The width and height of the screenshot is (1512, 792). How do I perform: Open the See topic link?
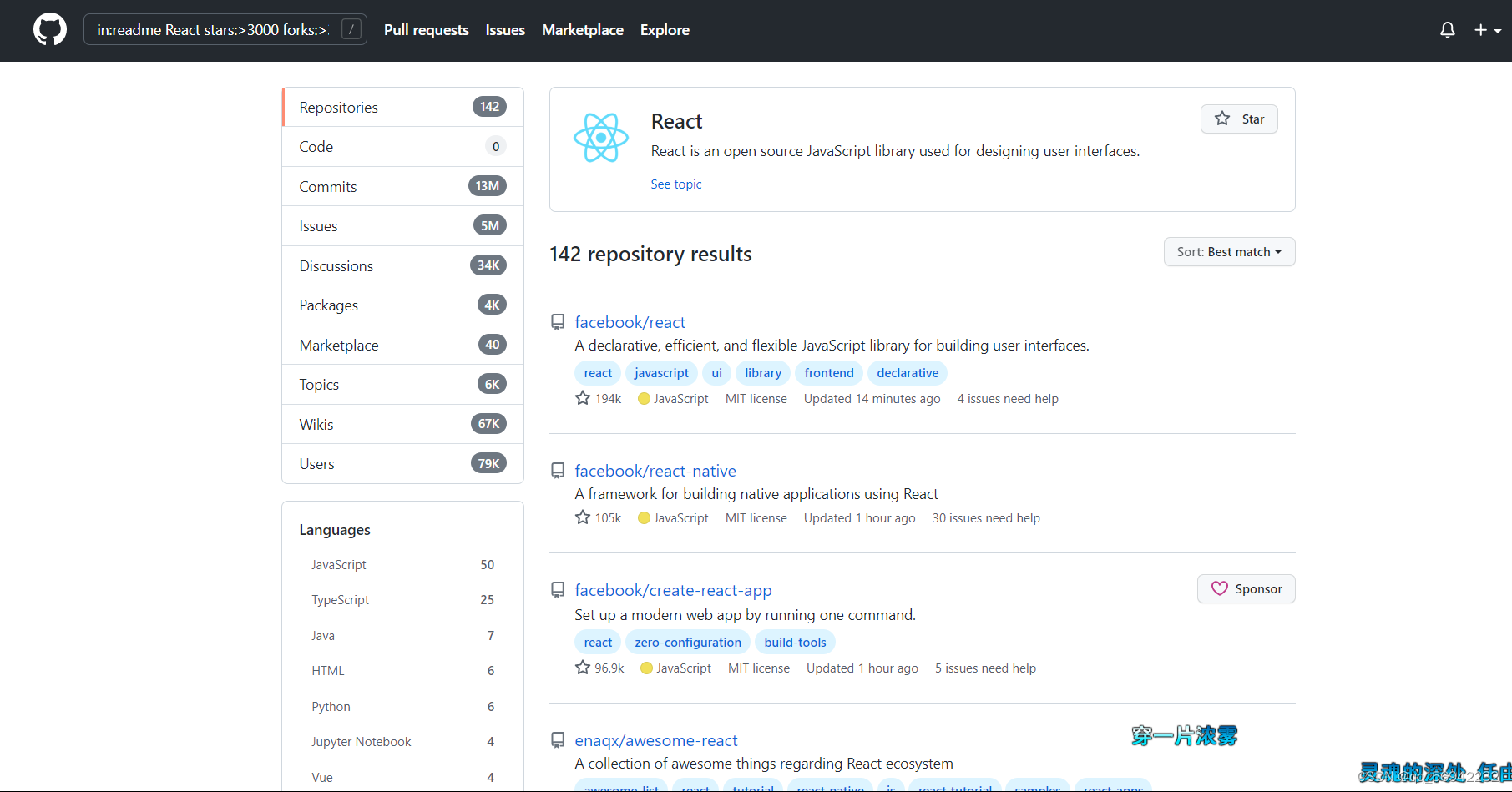pos(676,184)
